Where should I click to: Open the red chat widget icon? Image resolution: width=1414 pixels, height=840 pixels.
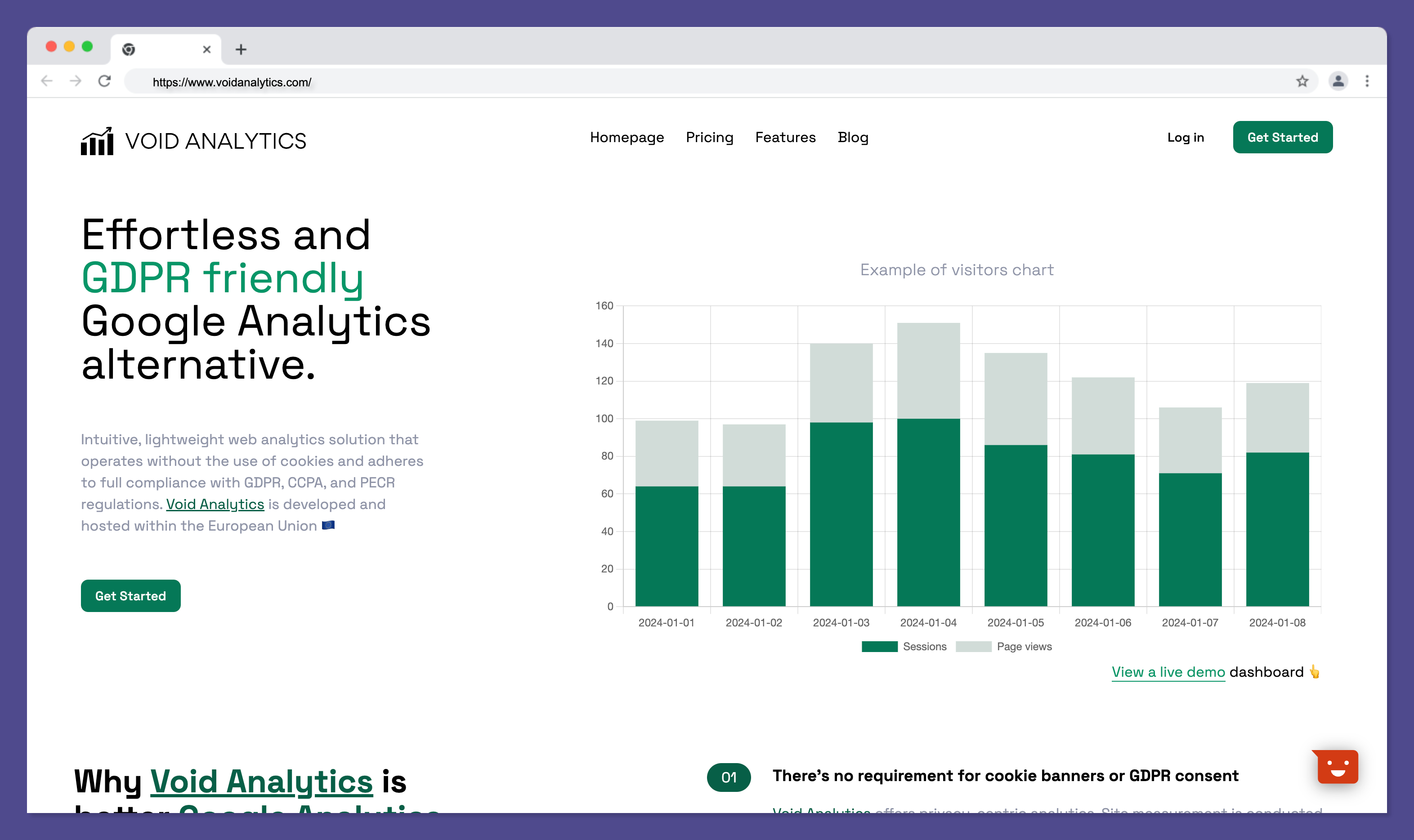pos(1336,766)
